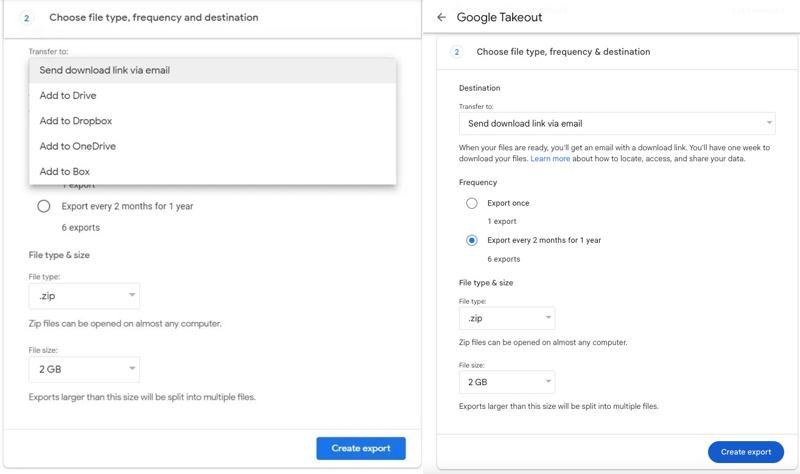Open the 'Learn more' link

click(550, 159)
